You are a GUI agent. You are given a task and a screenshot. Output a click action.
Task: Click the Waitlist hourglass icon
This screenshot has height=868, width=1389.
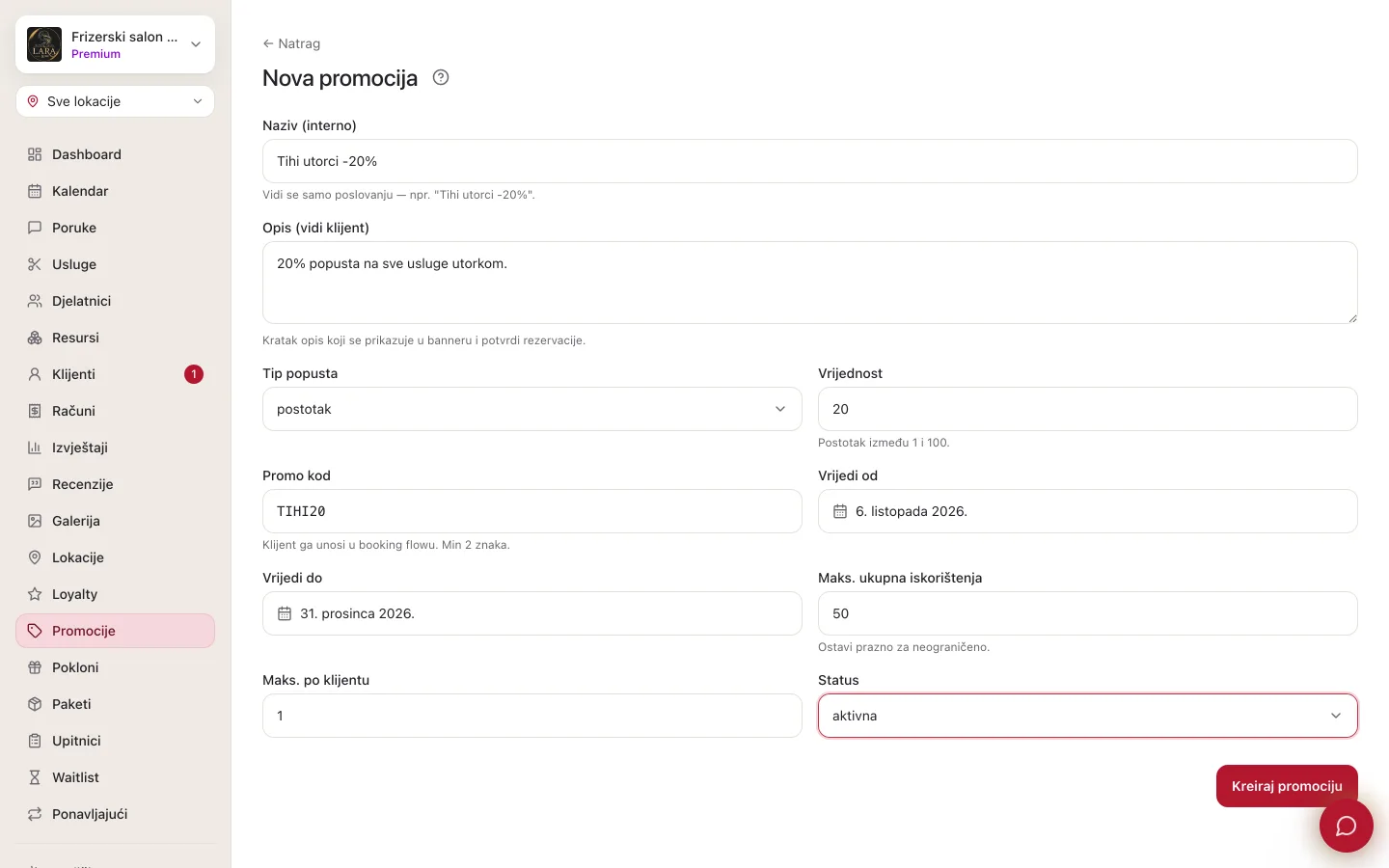(x=35, y=777)
